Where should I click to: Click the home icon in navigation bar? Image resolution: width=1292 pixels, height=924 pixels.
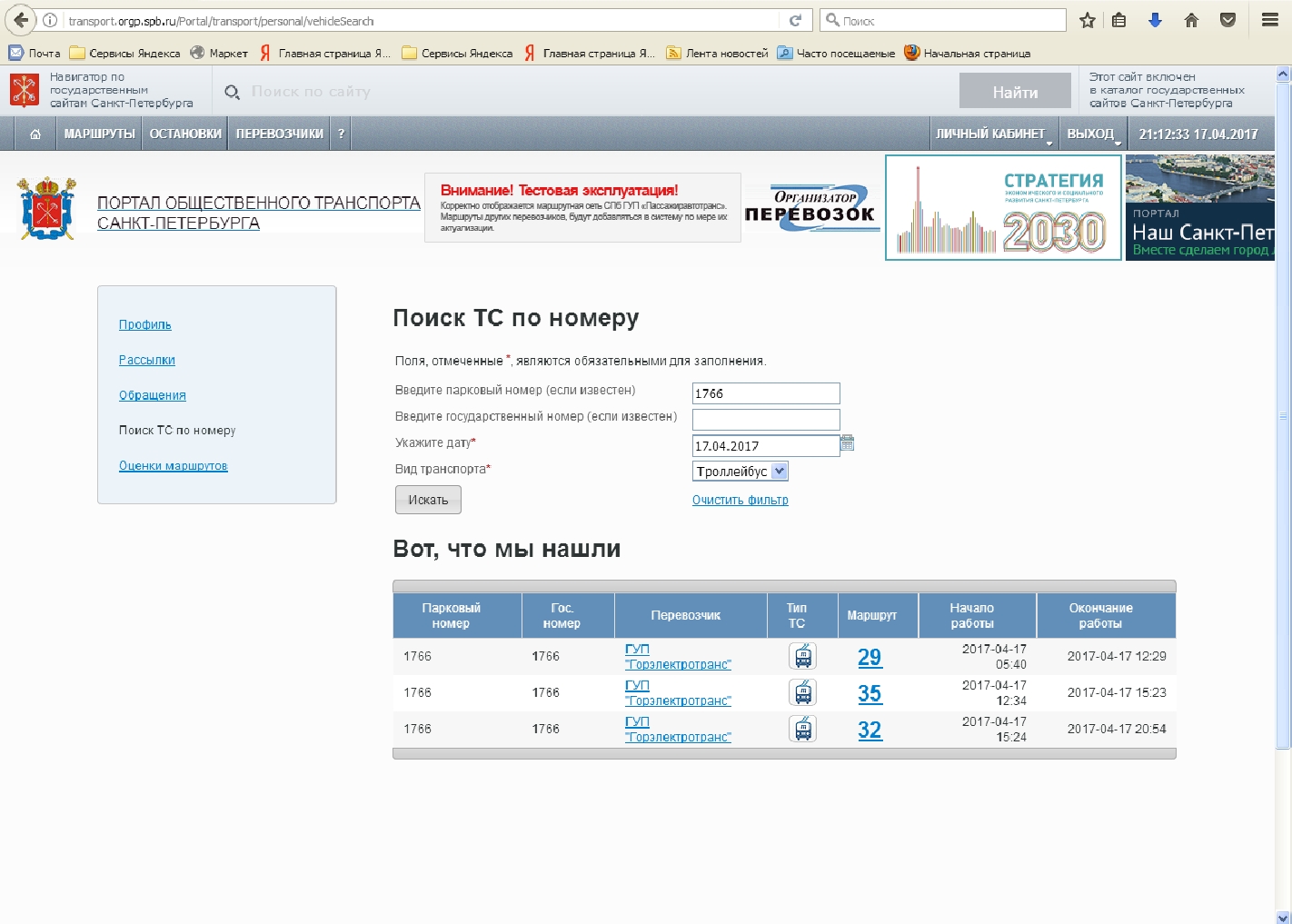tap(35, 134)
